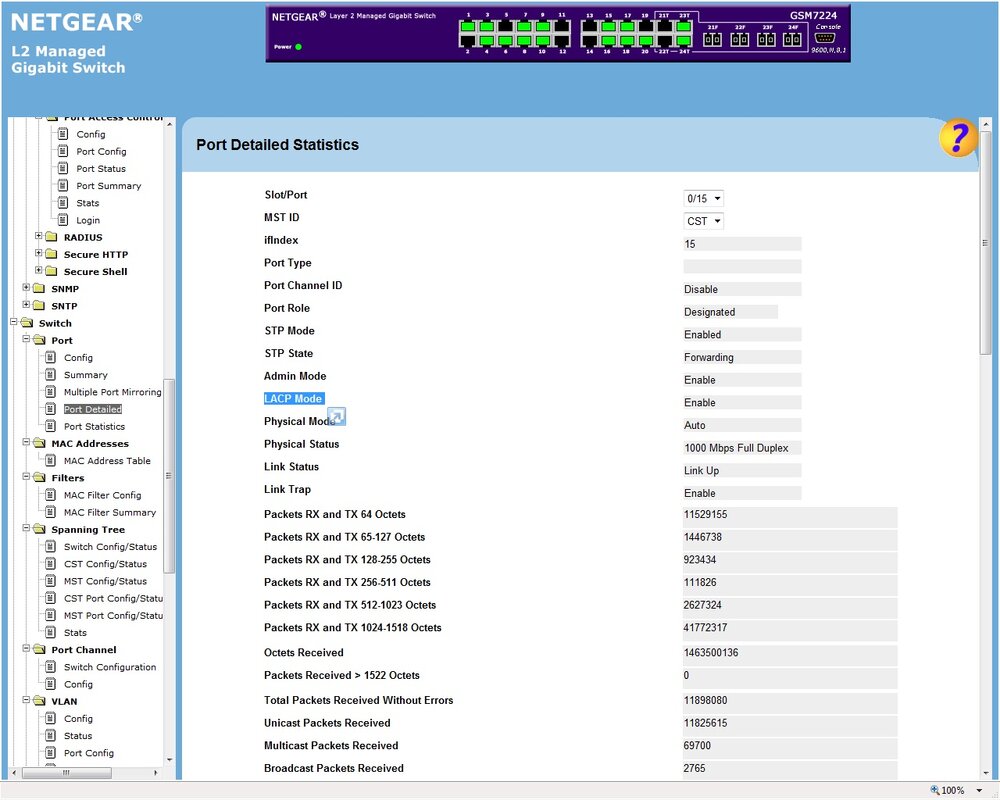The height and width of the screenshot is (800, 1000).
Task: Collapse the Switch tree node
Action: point(13,322)
